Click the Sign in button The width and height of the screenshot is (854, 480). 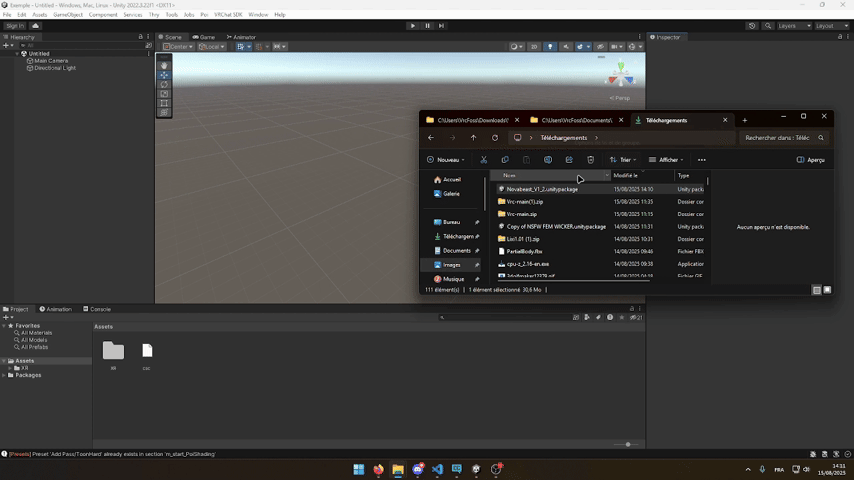click(15, 26)
